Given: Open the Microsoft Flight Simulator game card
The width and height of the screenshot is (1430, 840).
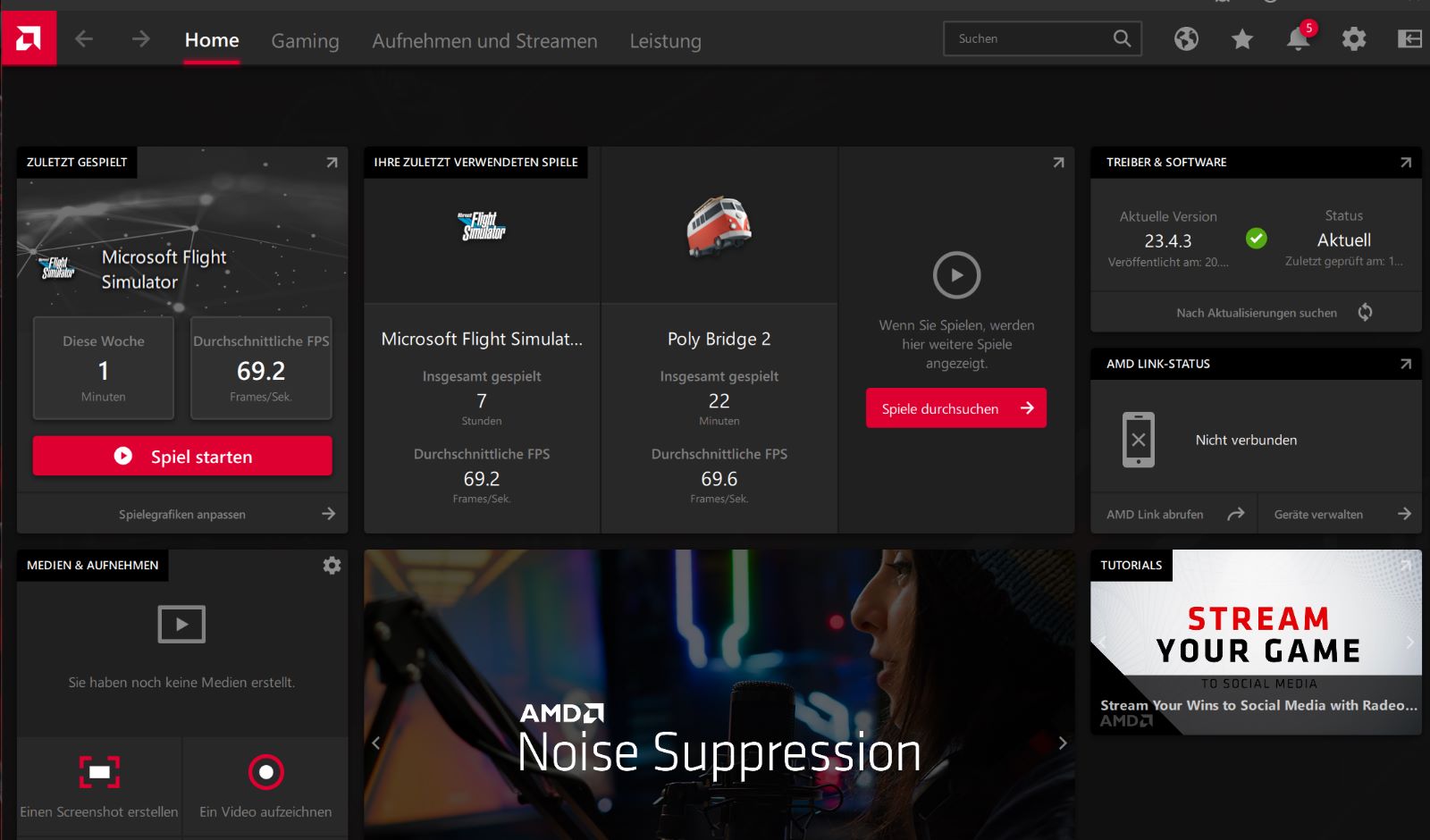Looking at the screenshot, I should coord(482,340).
